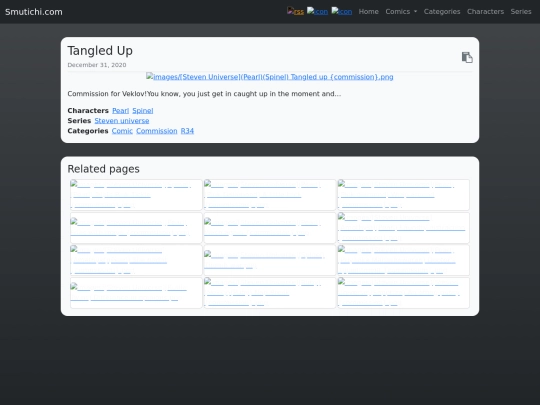540x405 pixels.
Task: Open the Categories nav item
Action: 442,11
